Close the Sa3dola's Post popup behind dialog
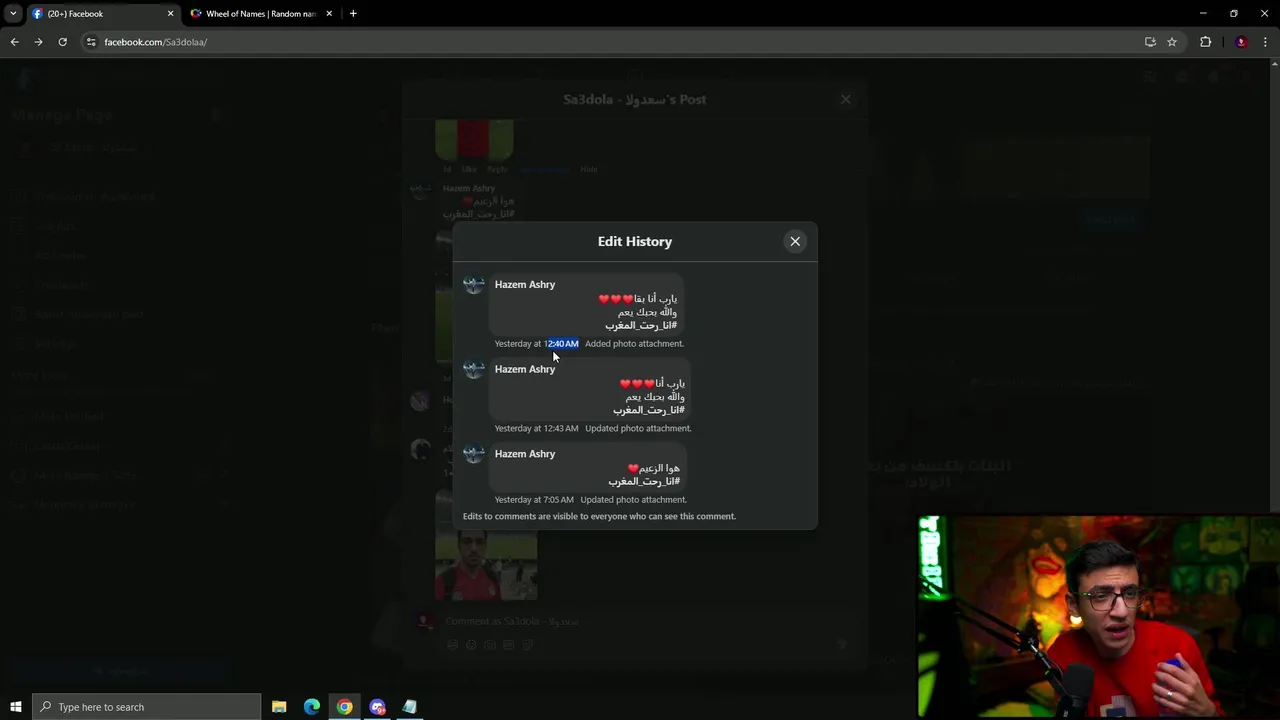This screenshot has height=720, width=1280. point(846,99)
